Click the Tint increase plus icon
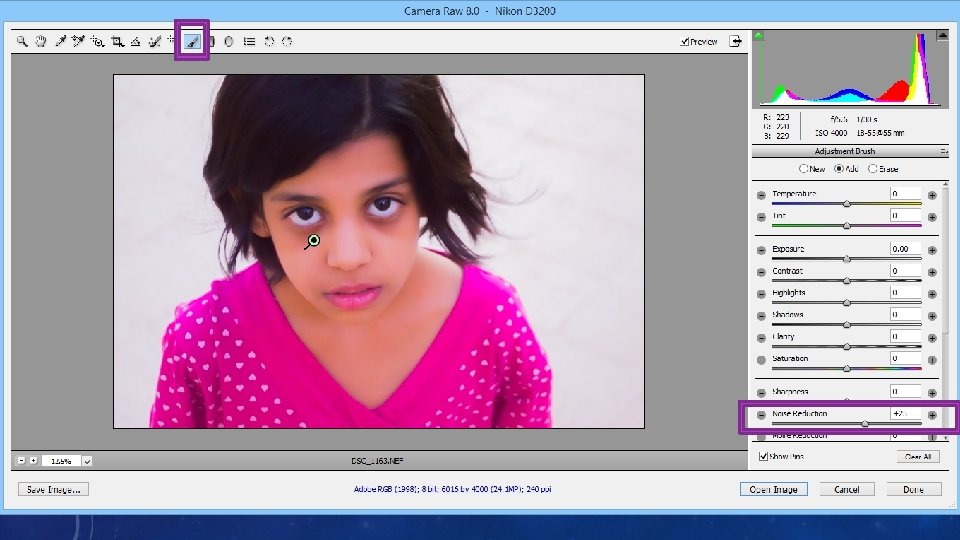This screenshot has height=540, width=960. [932, 217]
